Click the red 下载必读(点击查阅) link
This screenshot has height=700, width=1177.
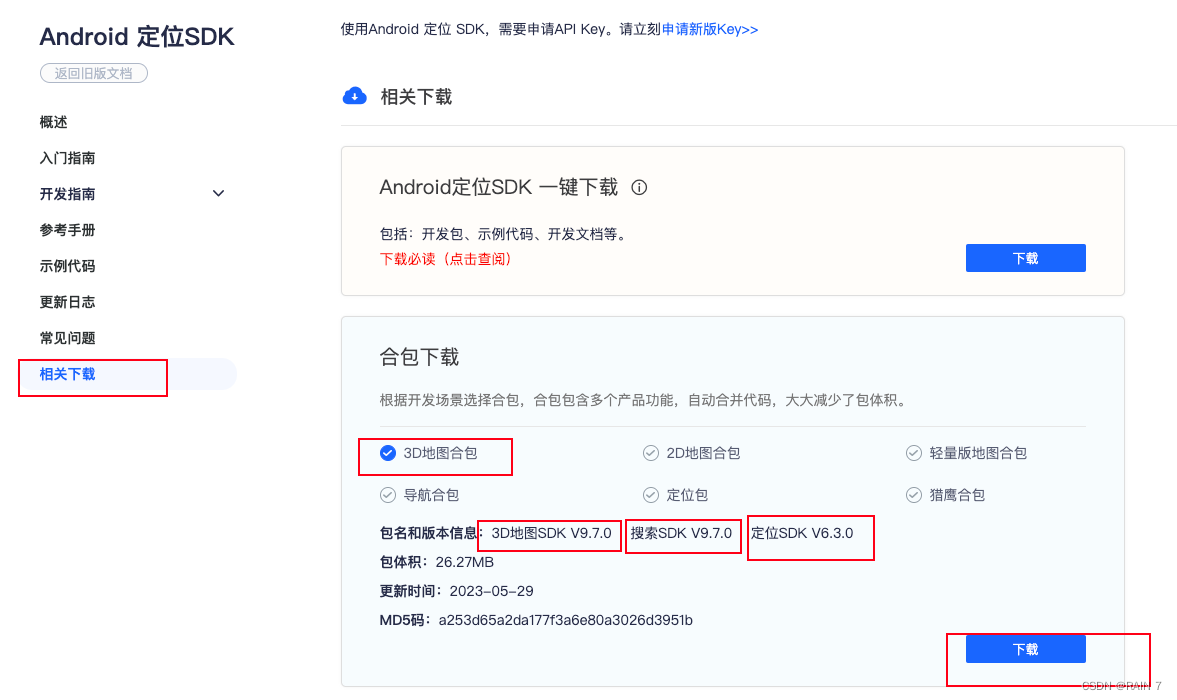point(445,259)
